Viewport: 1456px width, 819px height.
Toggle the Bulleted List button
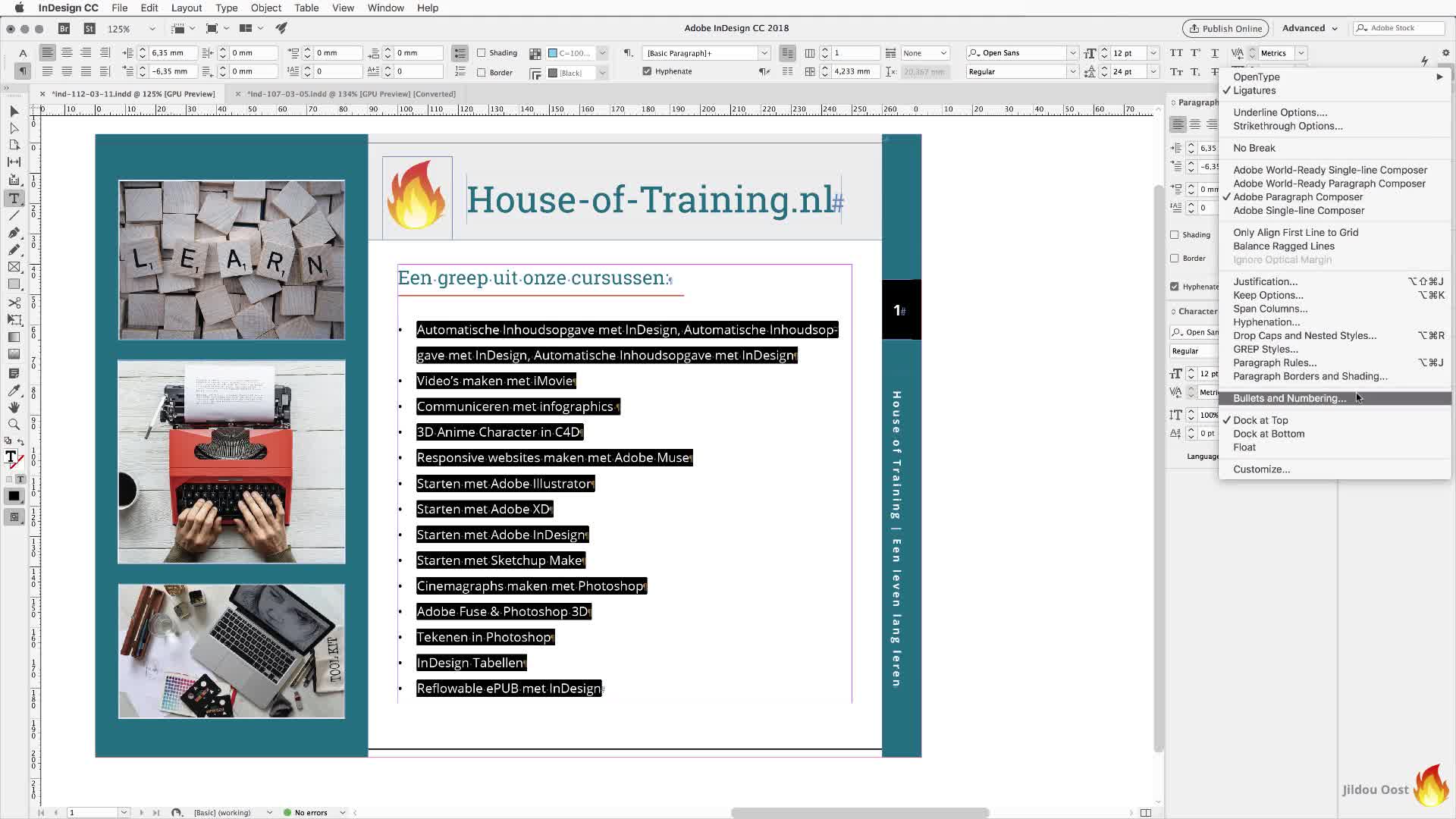click(x=460, y=53)
